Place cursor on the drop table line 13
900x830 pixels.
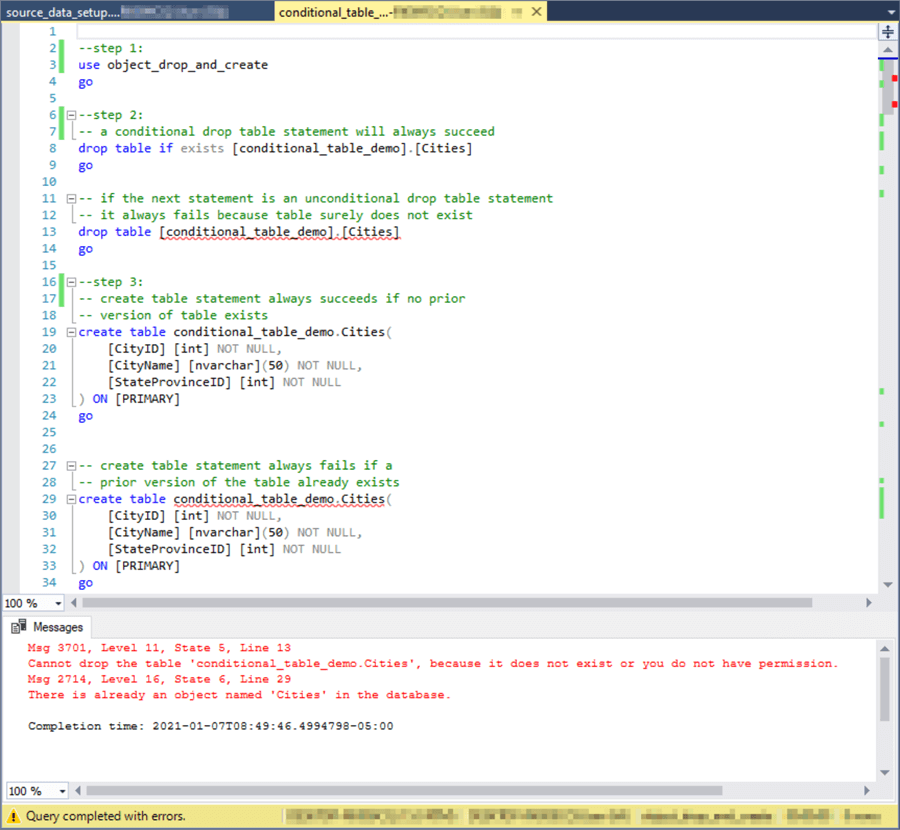[240, 231]
